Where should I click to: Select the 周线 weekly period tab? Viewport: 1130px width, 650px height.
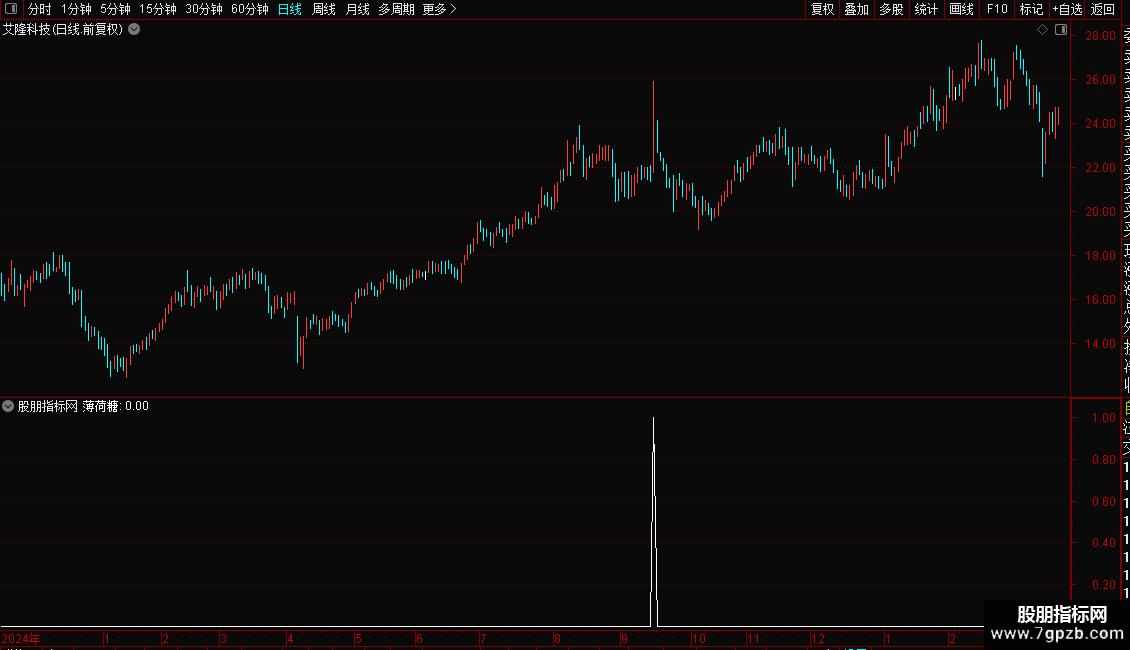point(324,9)
